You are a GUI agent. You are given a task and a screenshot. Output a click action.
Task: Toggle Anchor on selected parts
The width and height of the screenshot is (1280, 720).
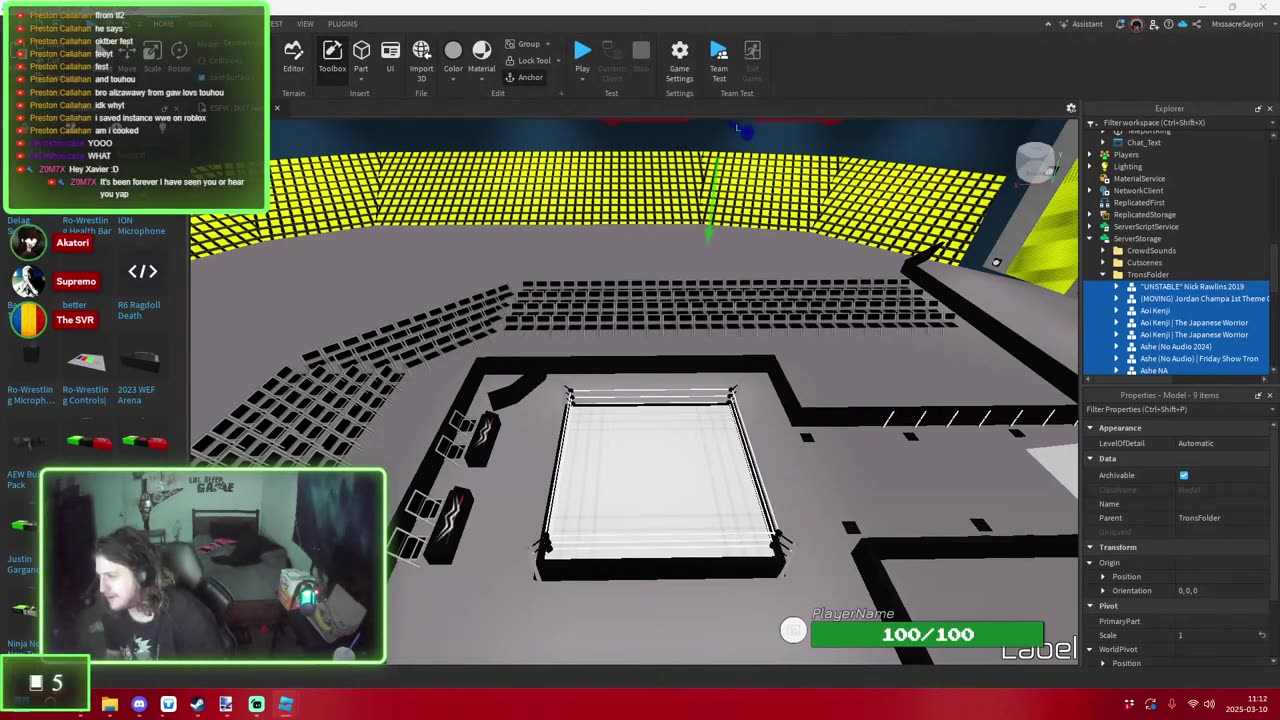524,77
